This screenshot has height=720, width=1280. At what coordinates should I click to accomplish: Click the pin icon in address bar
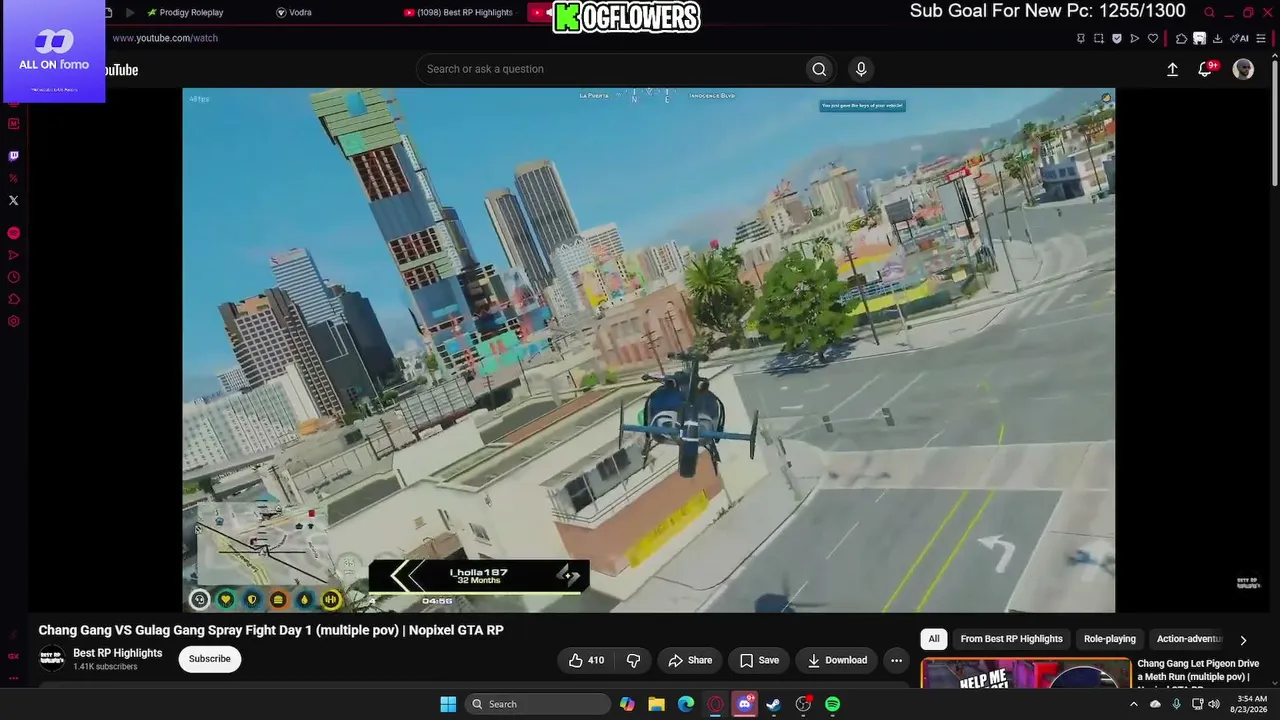[1081, 38]
